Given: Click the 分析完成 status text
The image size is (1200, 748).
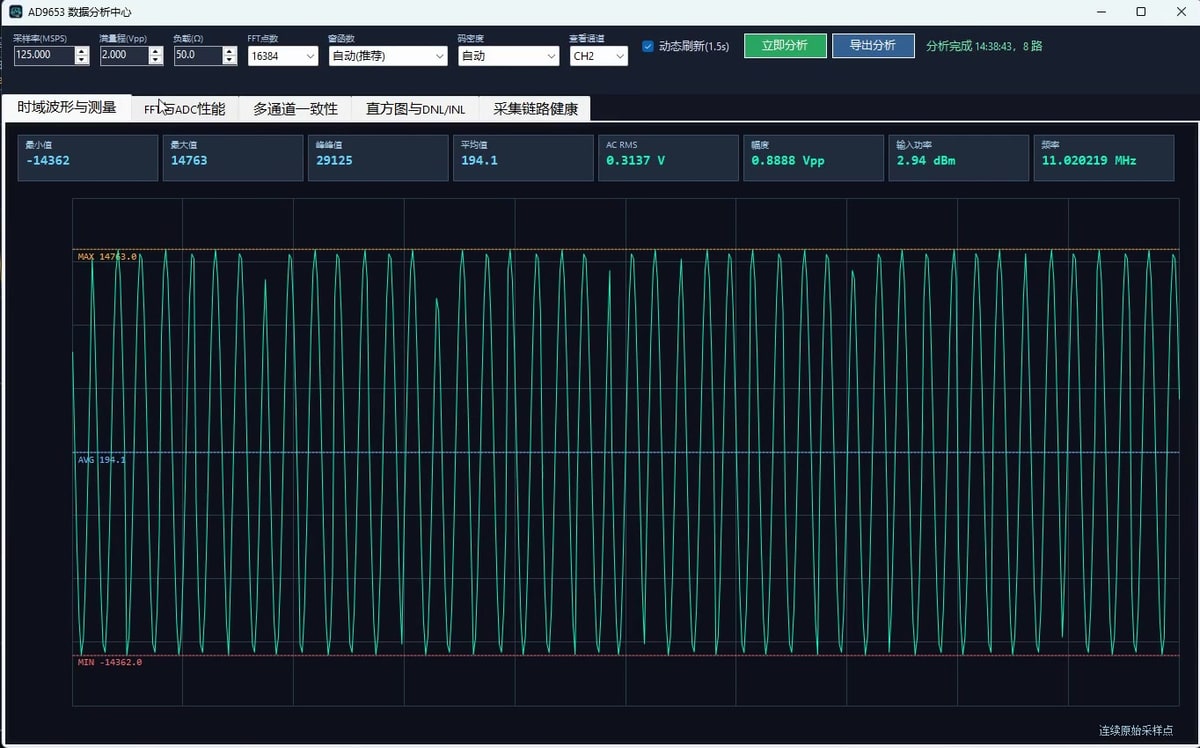Looking at the screenshot, I should (x=984, y=46).
